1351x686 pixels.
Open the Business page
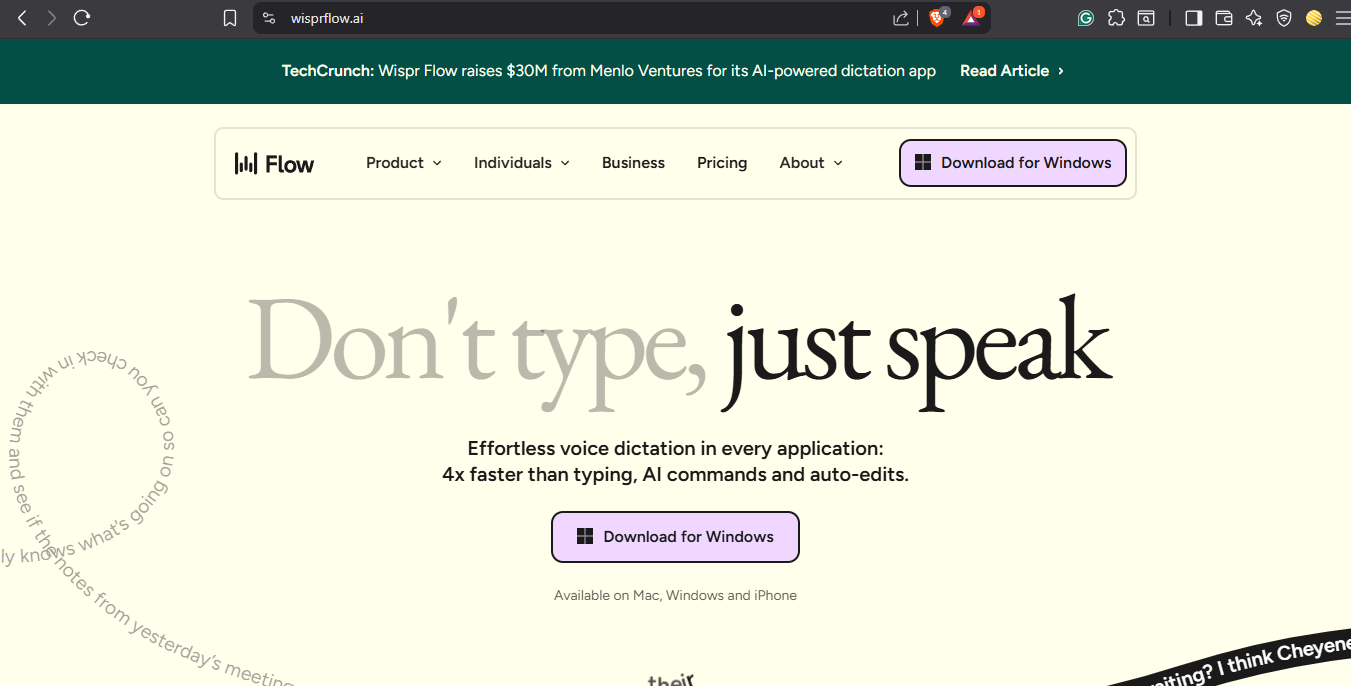(x=633, y=163)
